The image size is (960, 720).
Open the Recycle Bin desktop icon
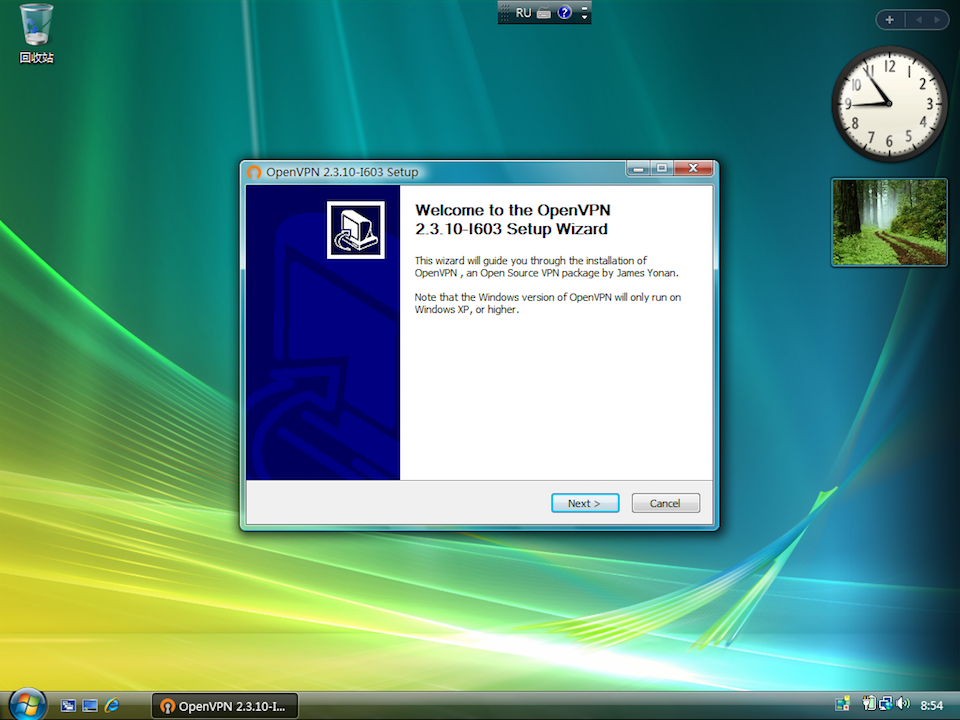[x=36, y=34]
